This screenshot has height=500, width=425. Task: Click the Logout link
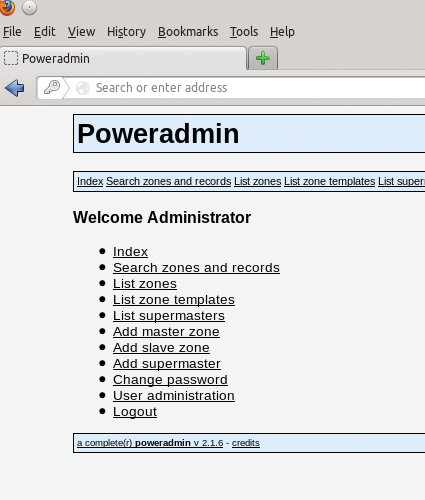[x=135, y=411]
